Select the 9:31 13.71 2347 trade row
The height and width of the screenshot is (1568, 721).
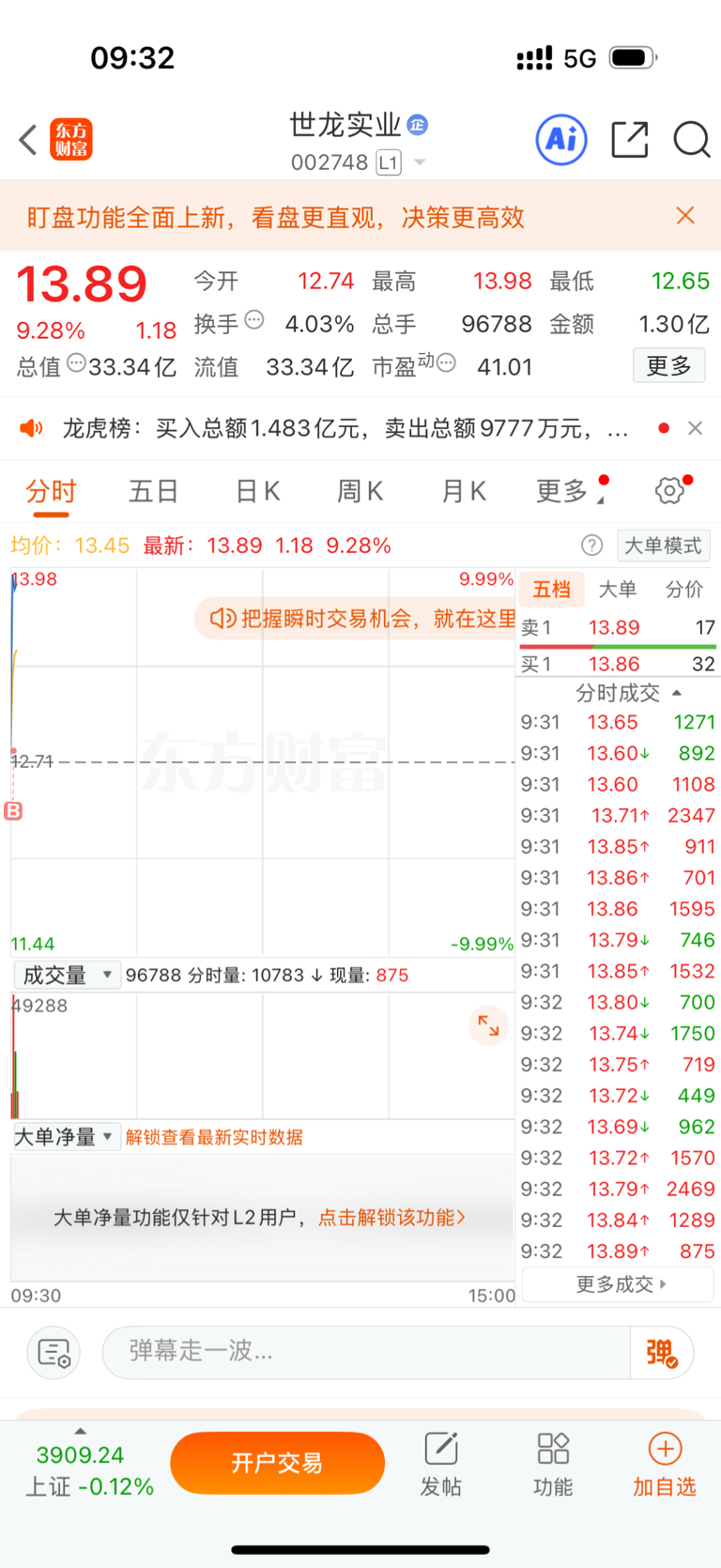(618, 815)
